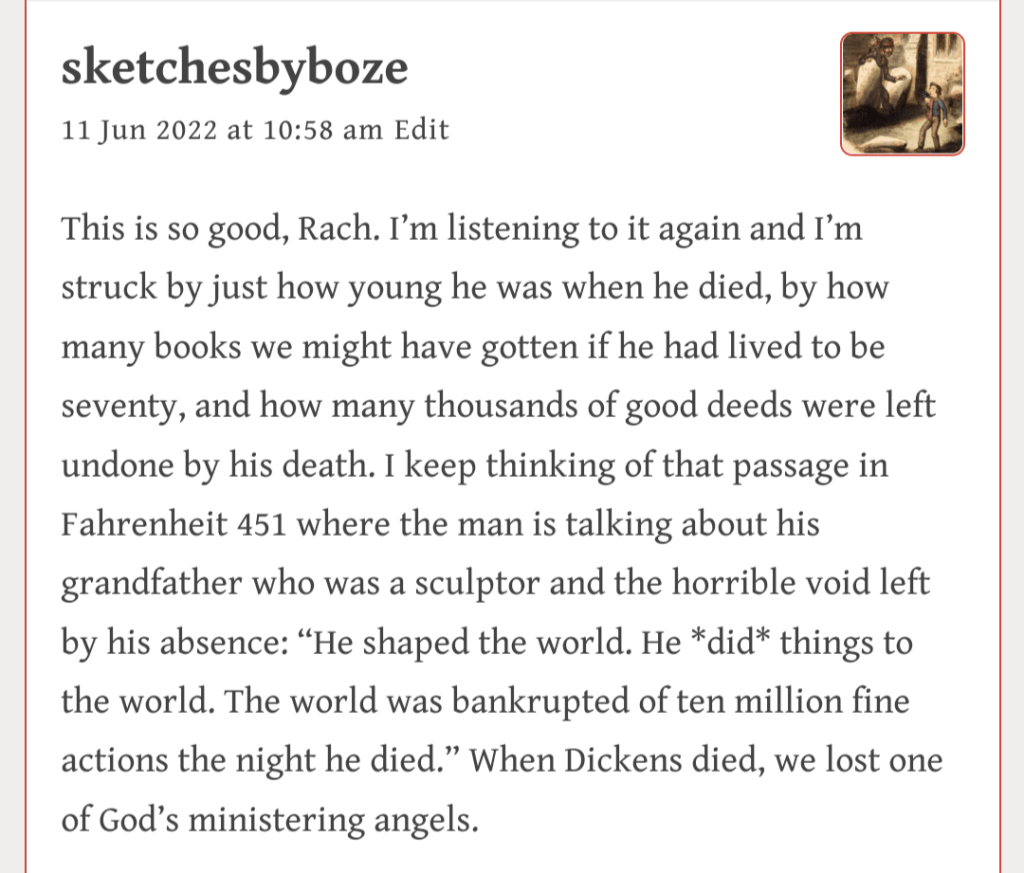Image resolution: width=1024 pixels, height=873 pixels.
Task: Click the Edit link beside timestamp
Action: coord(421,130)
